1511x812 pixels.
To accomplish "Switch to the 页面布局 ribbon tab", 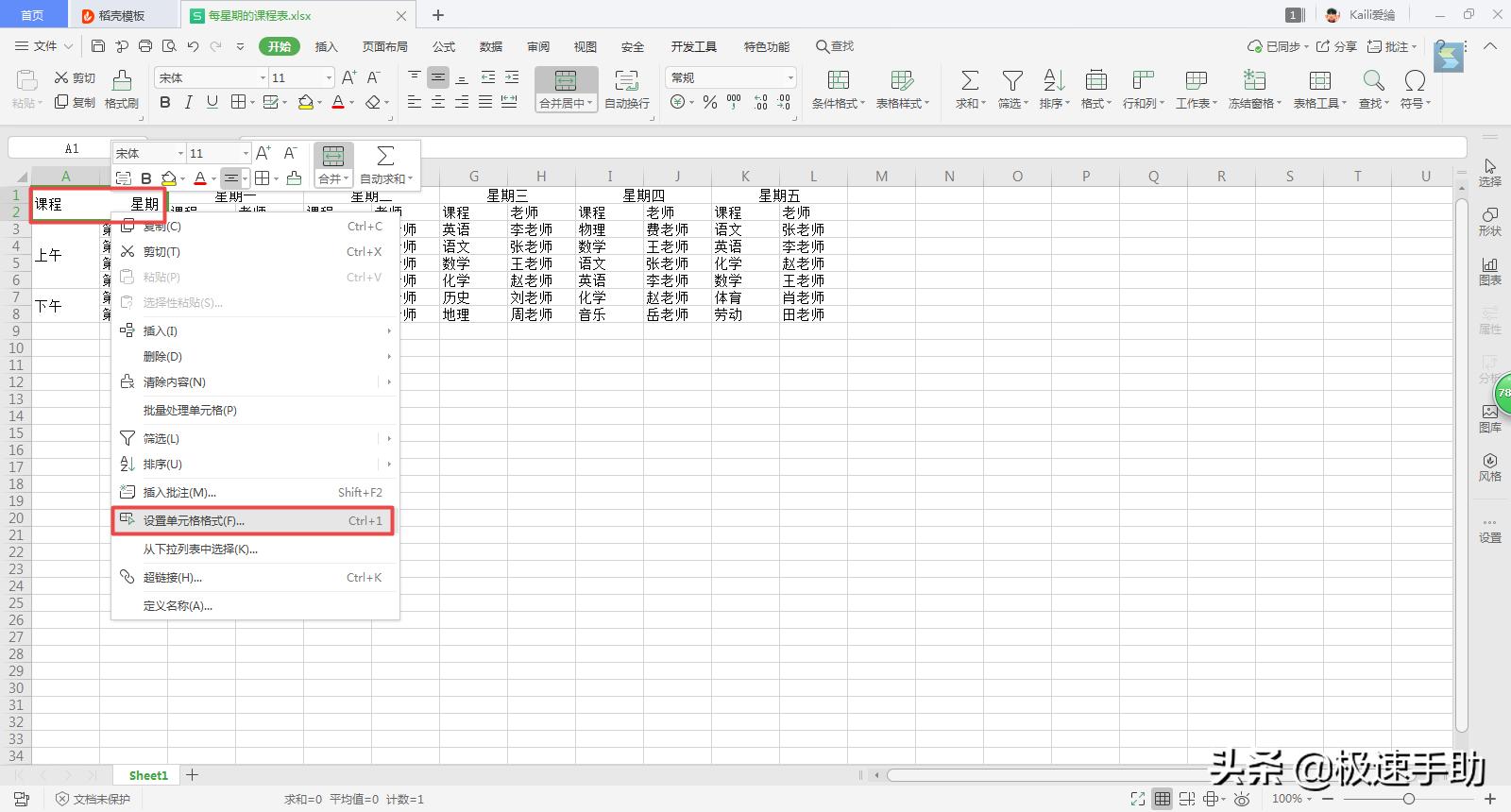I will point(385,46).
